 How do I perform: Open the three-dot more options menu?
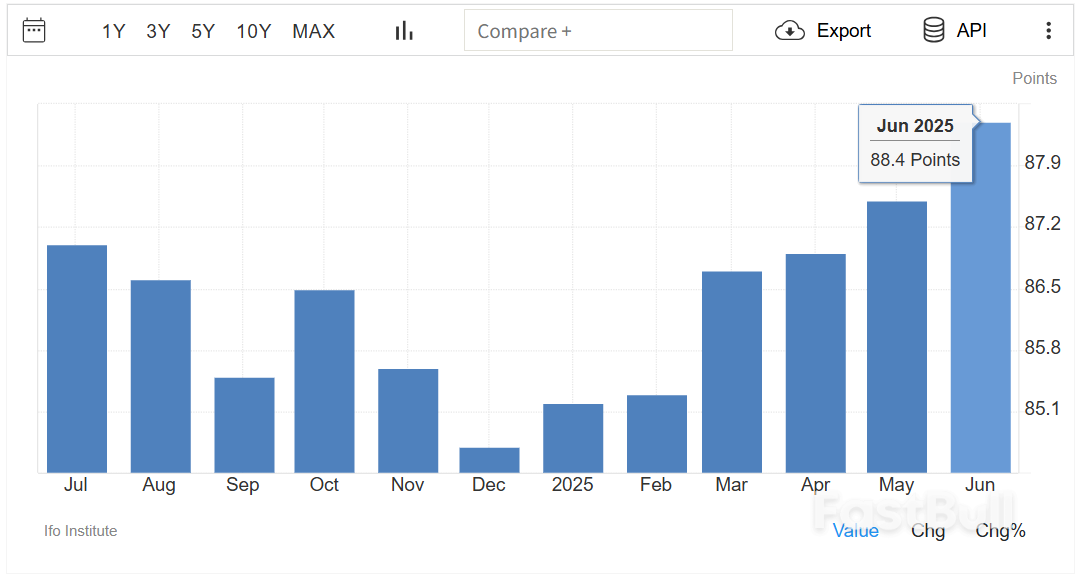pyautogui.click(x=1048, y=31)
